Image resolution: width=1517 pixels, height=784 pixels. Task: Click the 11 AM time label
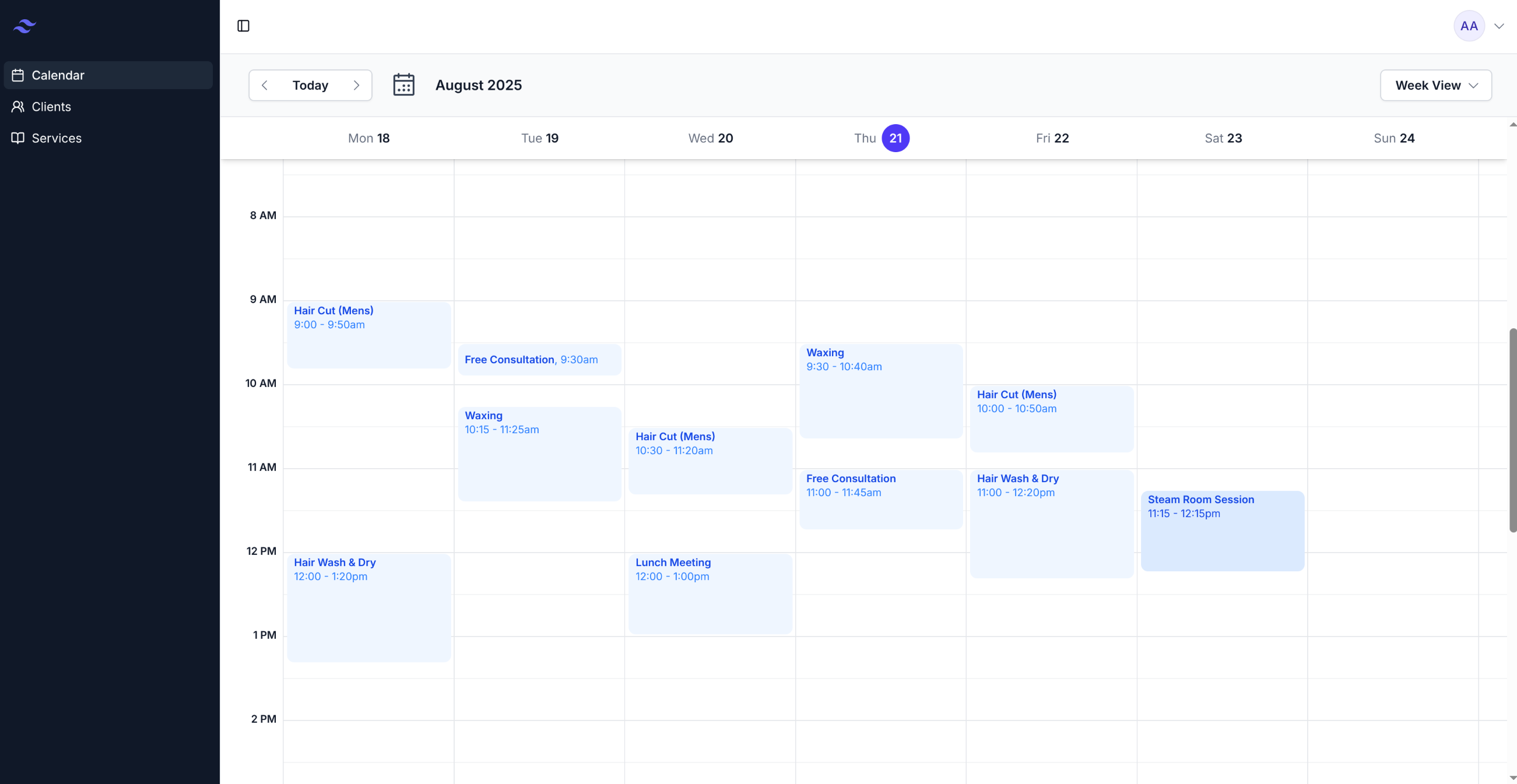coord(261,467)
